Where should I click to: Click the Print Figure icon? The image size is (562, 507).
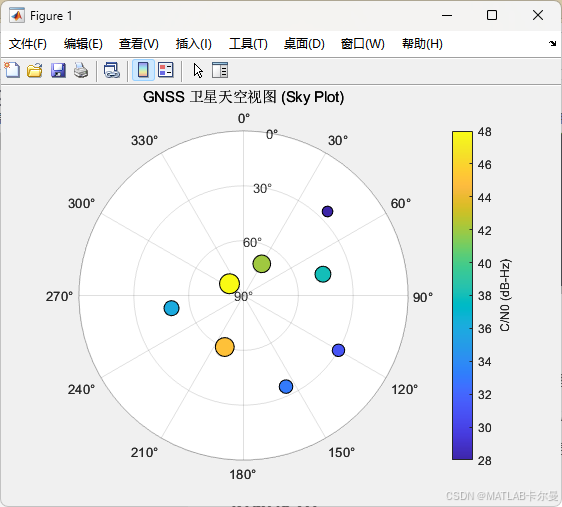click(x=81, y=70)
